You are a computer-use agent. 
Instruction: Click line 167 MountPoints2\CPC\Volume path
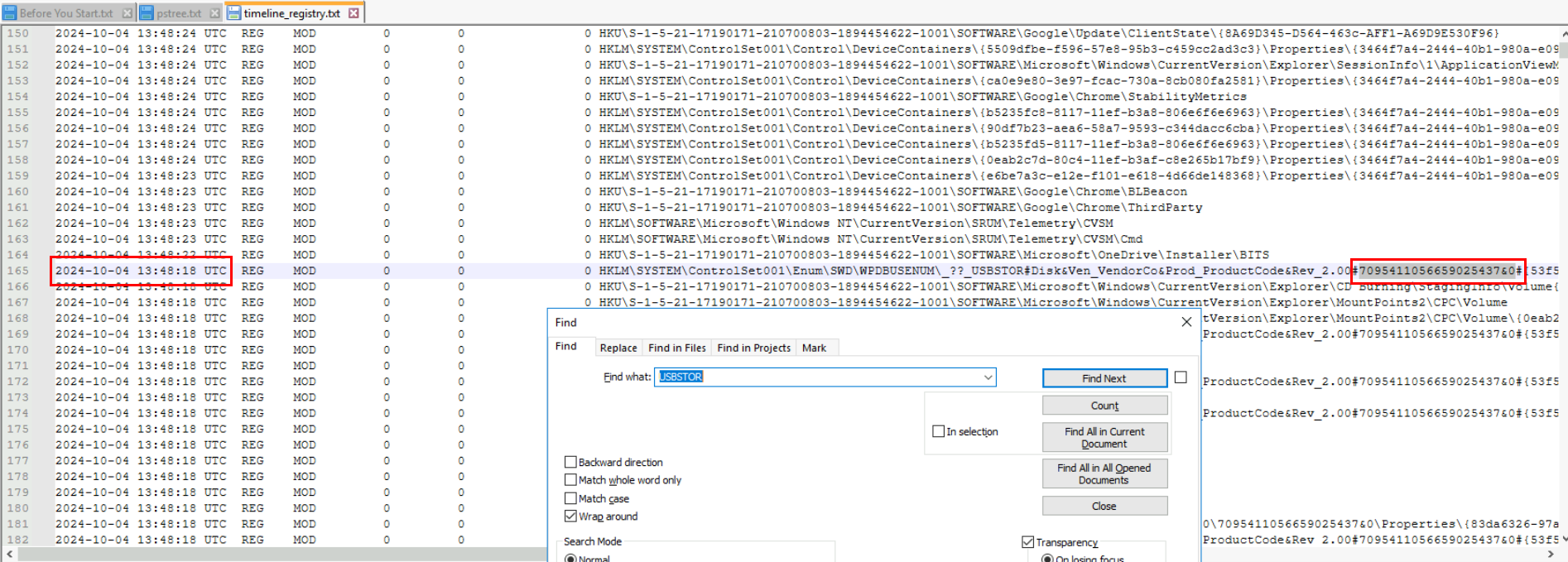pyautogui.click(x=1054, y=302)
